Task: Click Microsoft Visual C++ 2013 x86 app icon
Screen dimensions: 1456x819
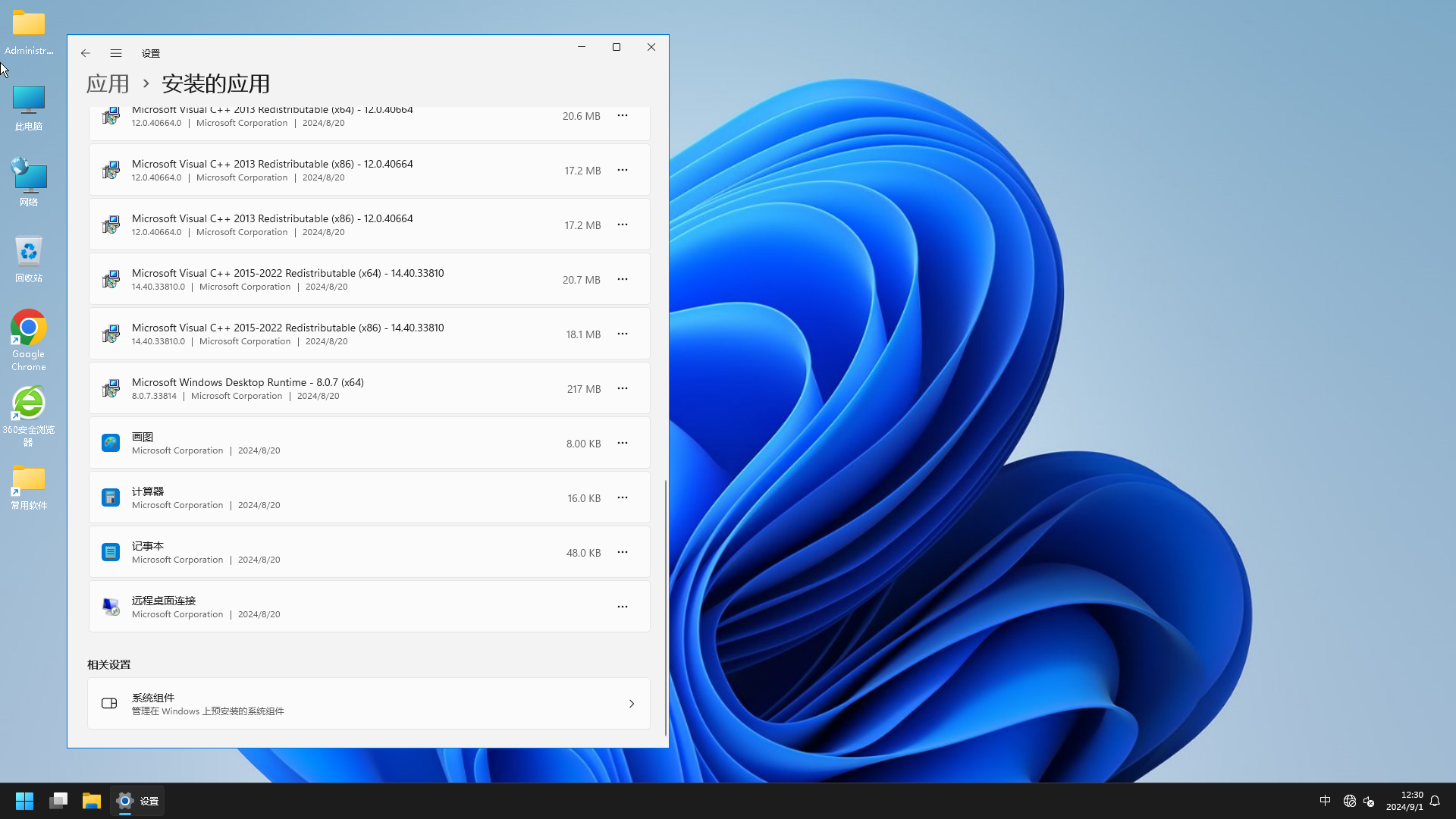Action: coord(111,170)
